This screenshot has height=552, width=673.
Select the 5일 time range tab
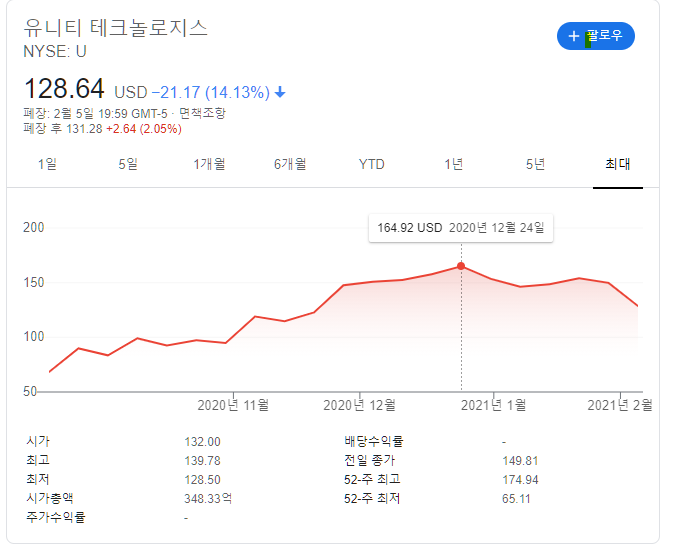[x=128, y=164]
